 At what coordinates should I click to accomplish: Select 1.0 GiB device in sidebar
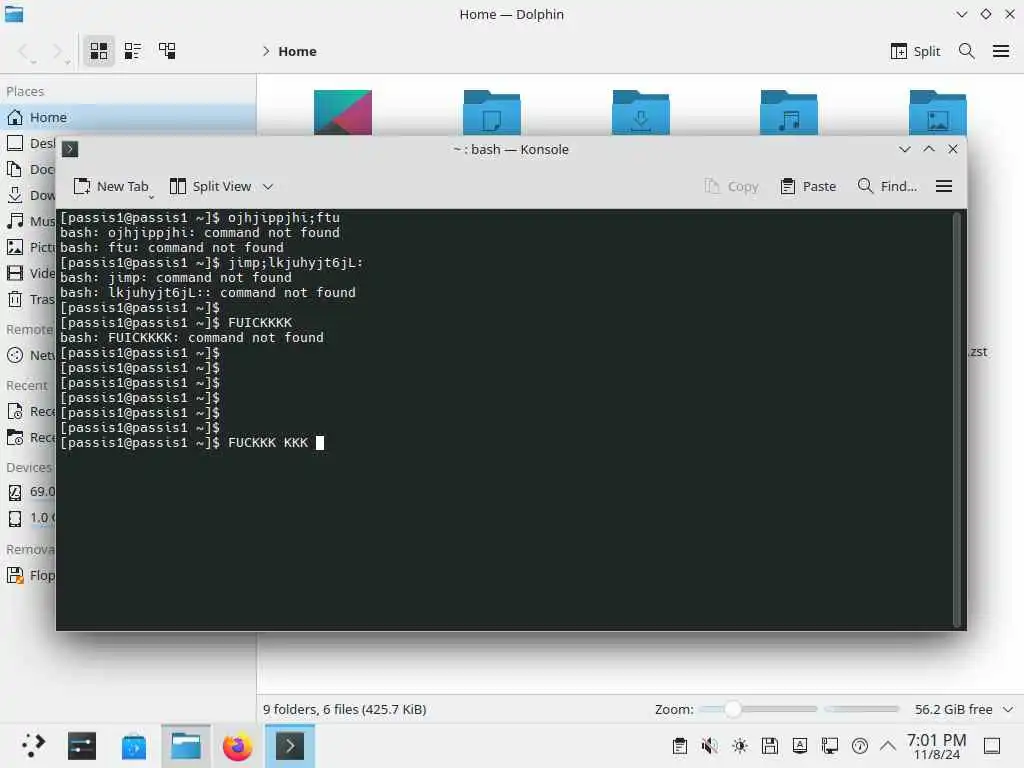(x=29, y=518)
